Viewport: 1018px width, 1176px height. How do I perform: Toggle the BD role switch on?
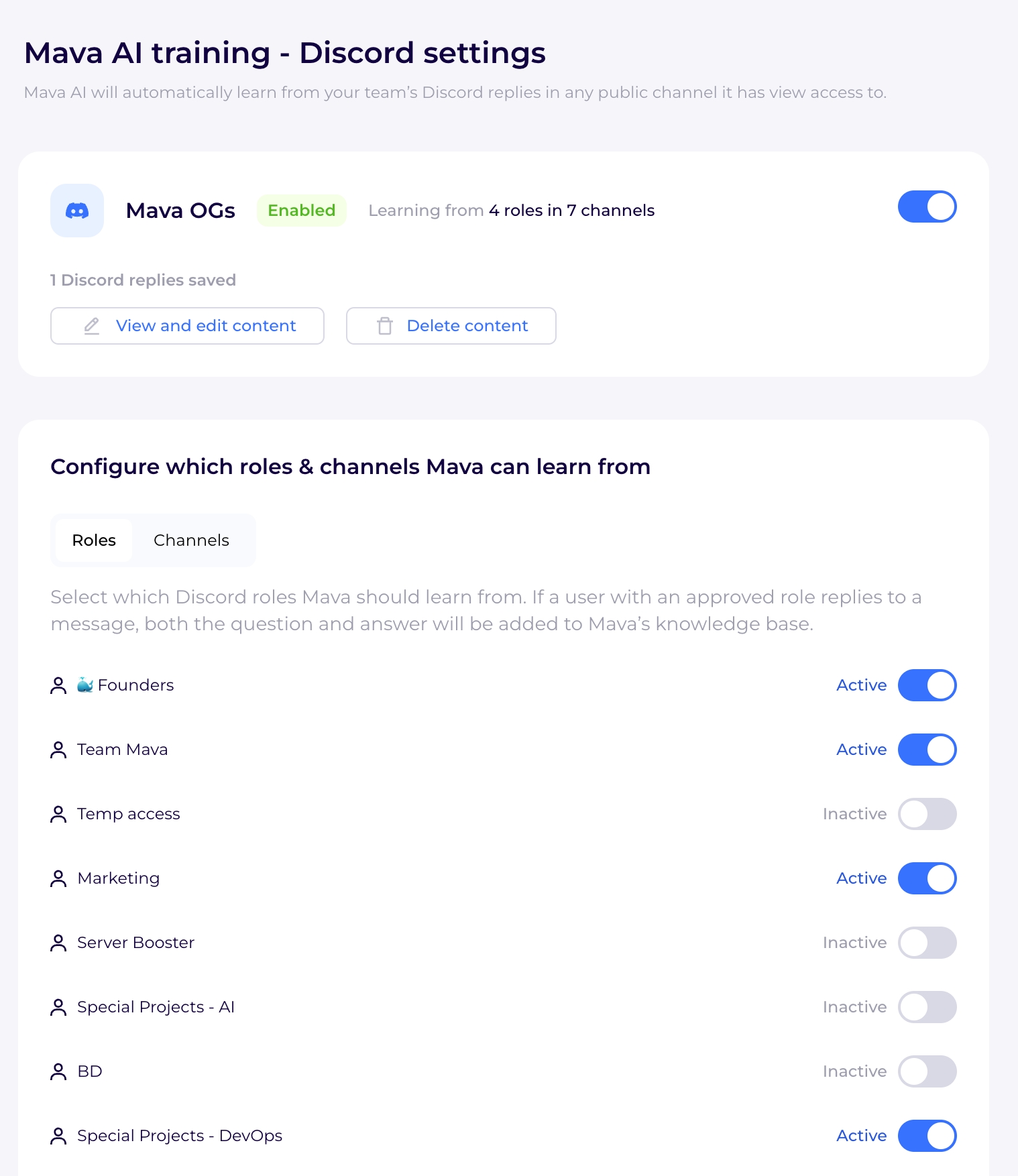(x=927, y=1071)
